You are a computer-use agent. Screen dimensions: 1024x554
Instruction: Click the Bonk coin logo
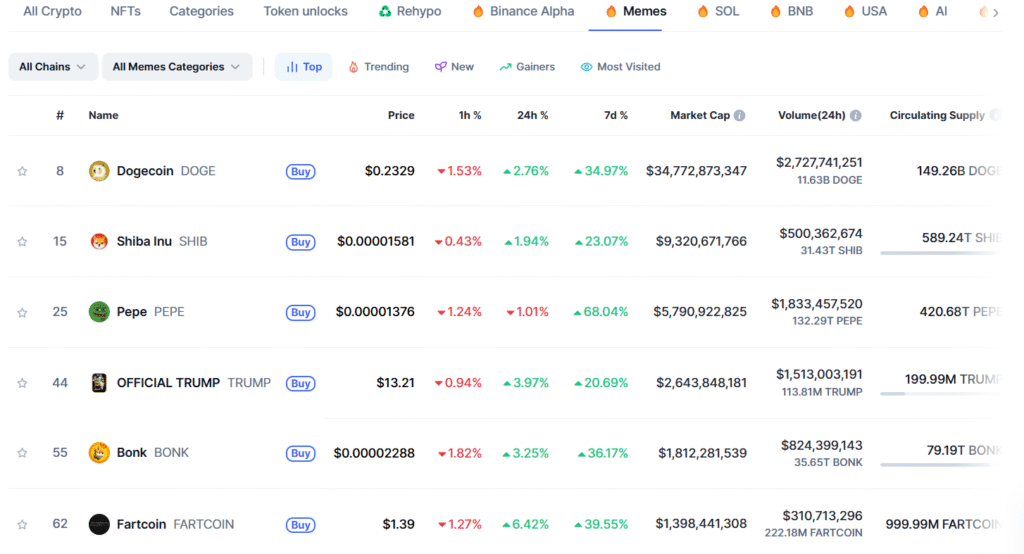(99, 453)
